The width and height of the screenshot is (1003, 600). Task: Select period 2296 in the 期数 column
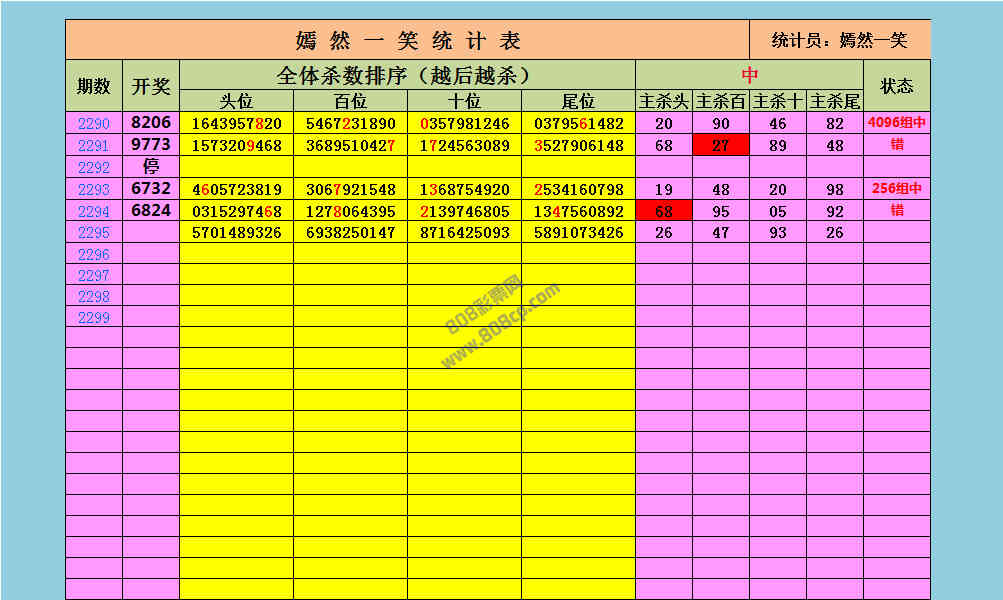coord(94,255)
